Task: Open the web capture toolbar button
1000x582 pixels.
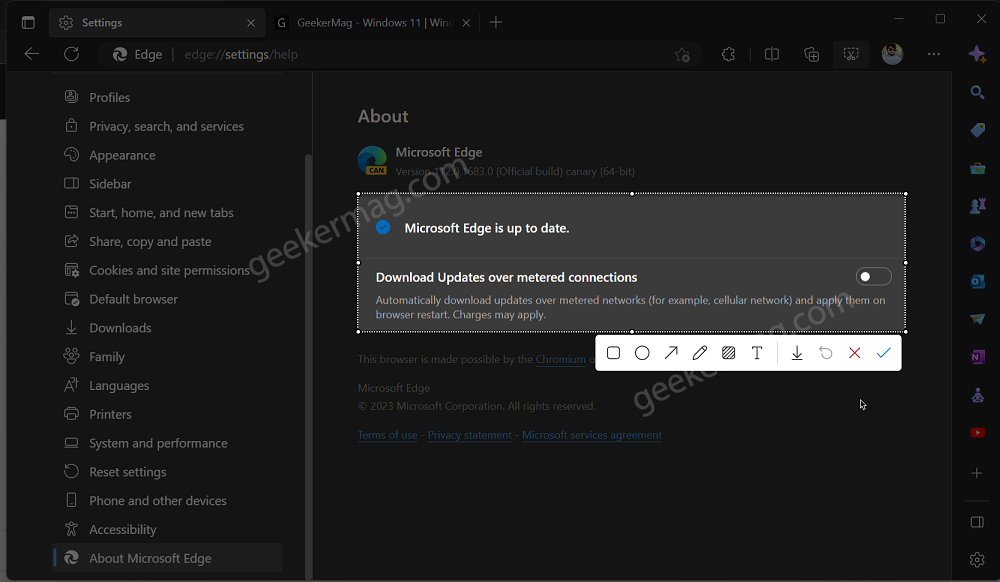Action: pos(851,54)
